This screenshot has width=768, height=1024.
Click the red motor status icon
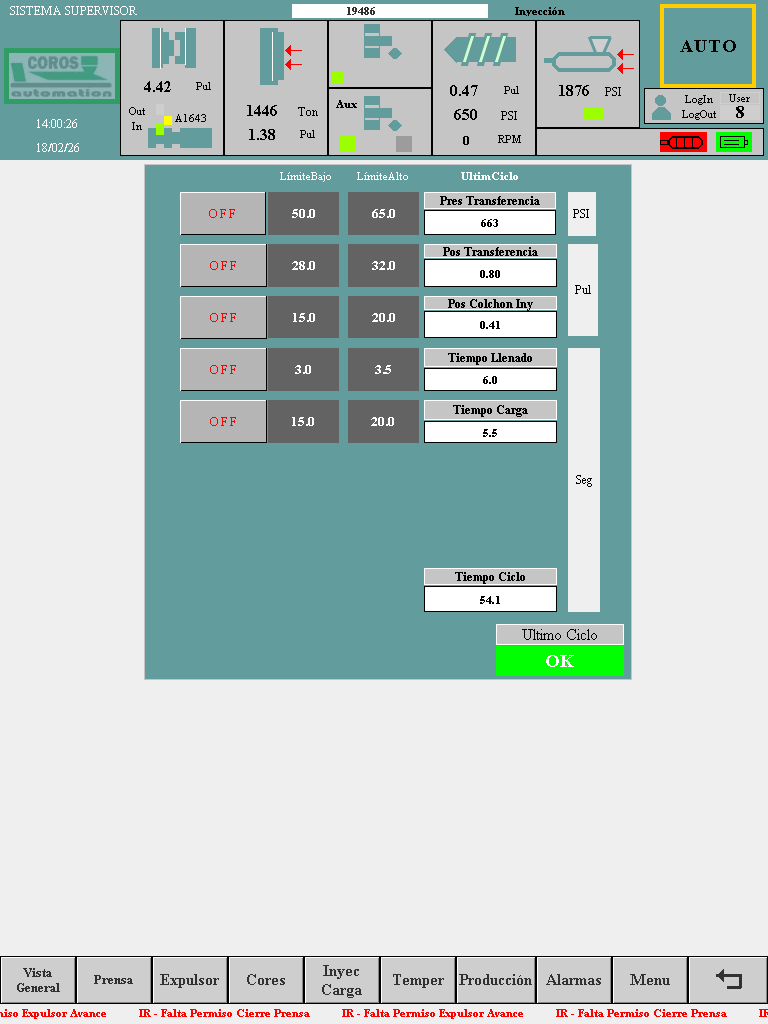pyautogui.click(x=682, y=142)
